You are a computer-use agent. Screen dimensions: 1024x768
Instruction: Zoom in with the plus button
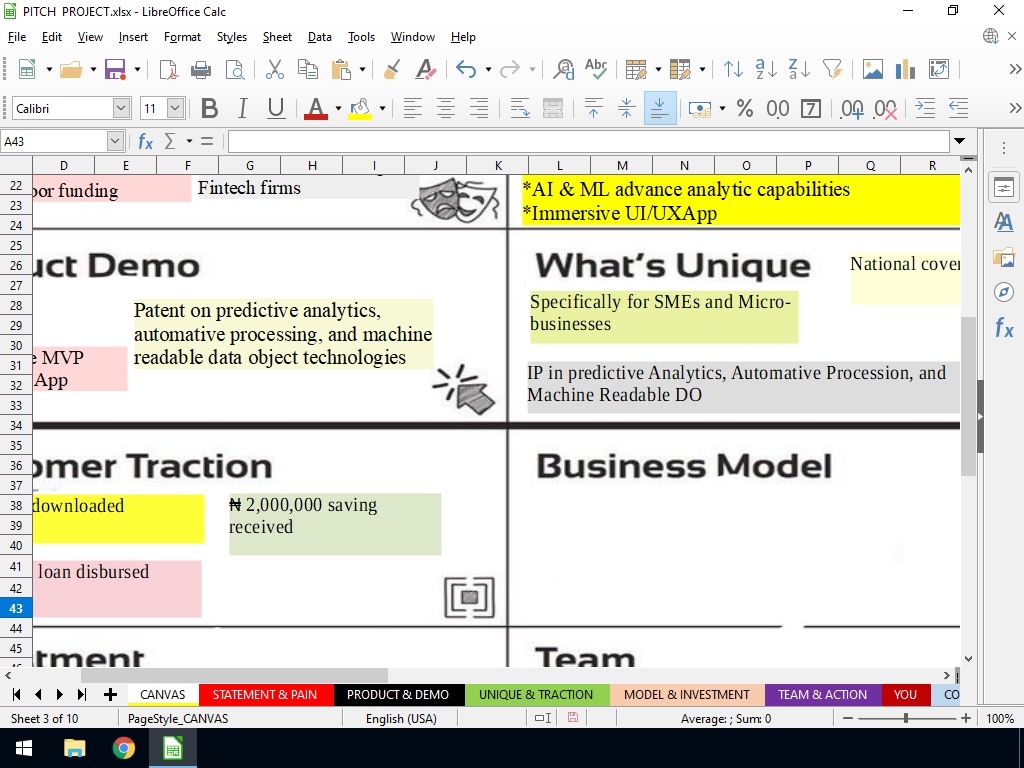pyautogui.click(x=966, y=718)
